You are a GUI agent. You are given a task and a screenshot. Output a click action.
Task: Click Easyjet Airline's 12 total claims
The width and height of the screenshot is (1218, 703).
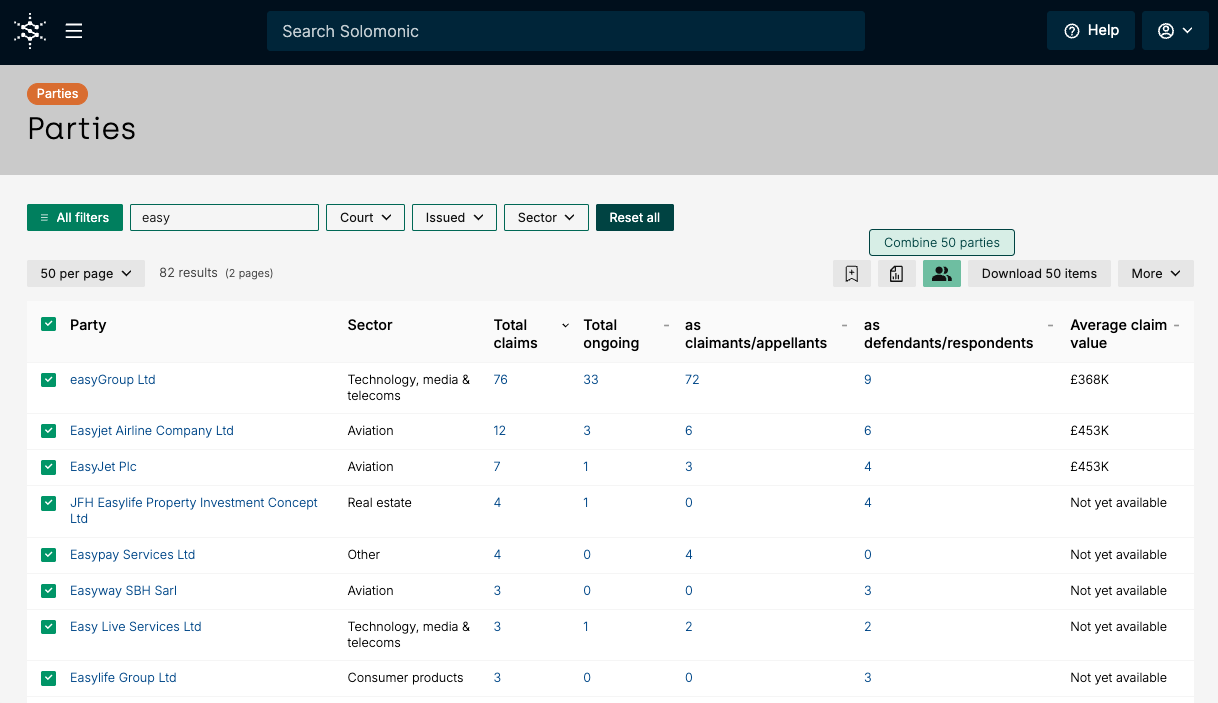(x=500, y=431)
